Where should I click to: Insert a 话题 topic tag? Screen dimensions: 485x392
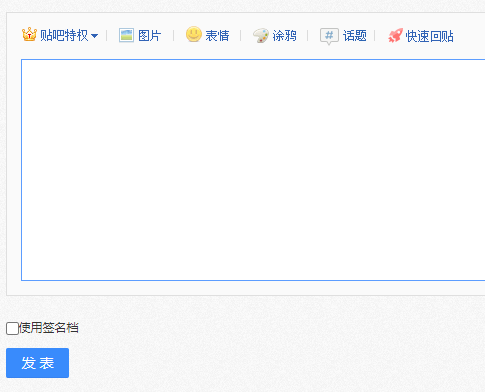point(355,36)
